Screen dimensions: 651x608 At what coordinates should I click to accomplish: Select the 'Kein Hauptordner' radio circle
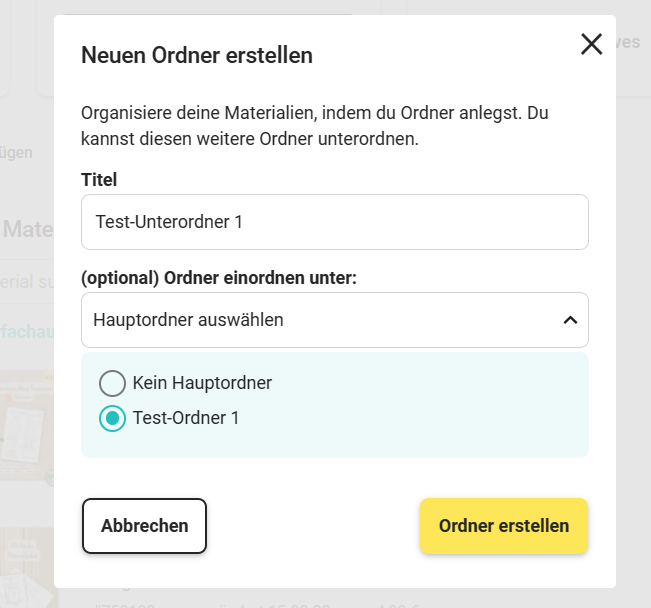tap(113, 383)
